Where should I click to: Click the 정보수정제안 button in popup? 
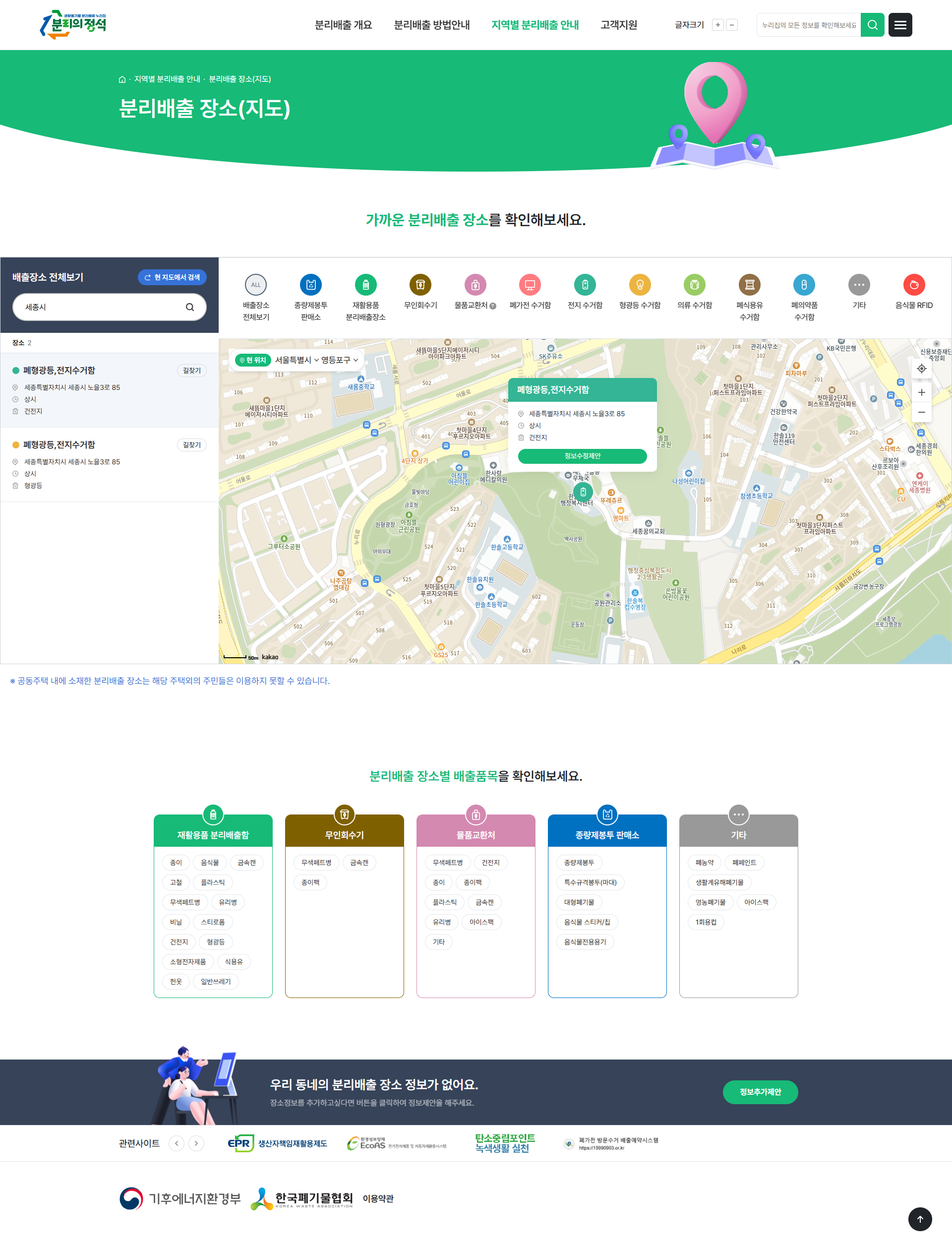tap(582, 456)
